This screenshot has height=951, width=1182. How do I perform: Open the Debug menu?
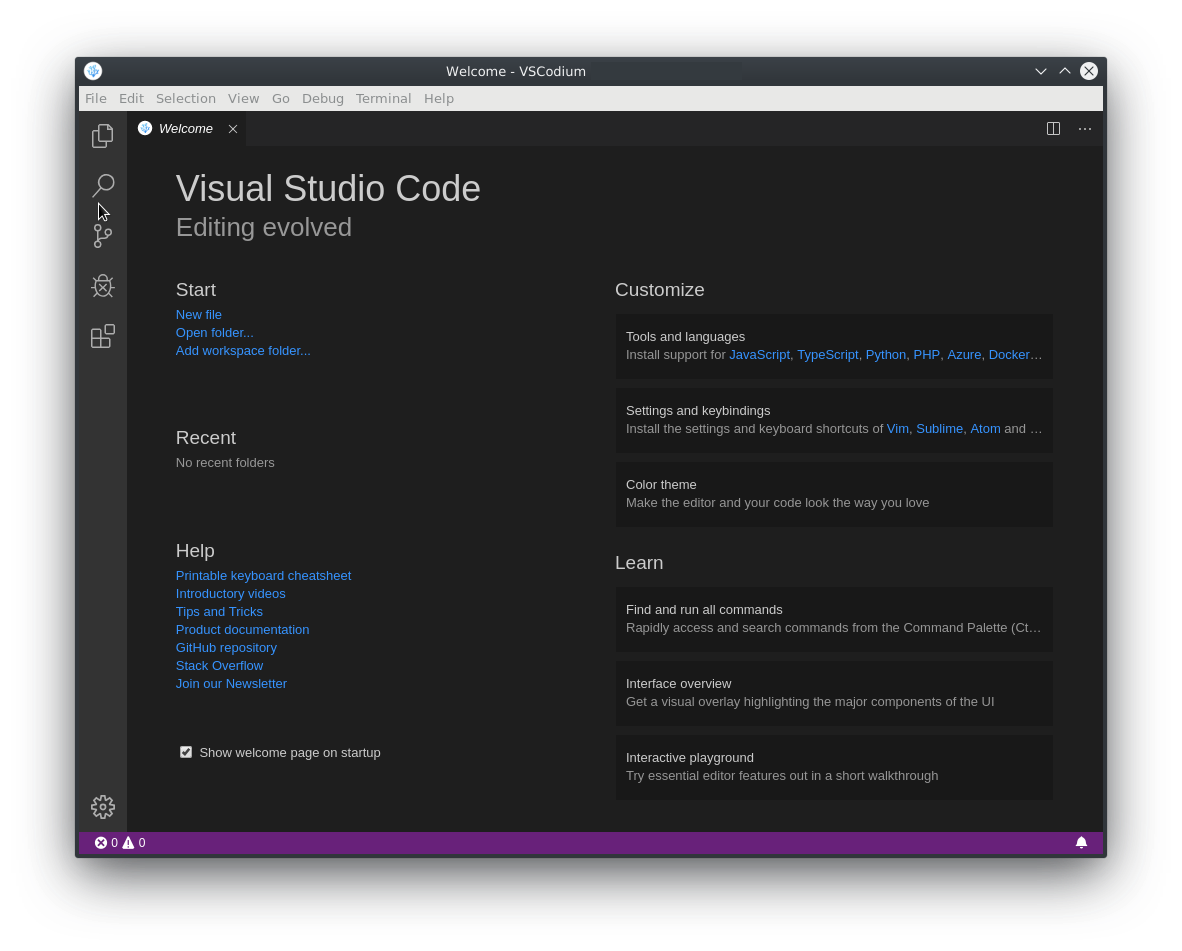323,98
